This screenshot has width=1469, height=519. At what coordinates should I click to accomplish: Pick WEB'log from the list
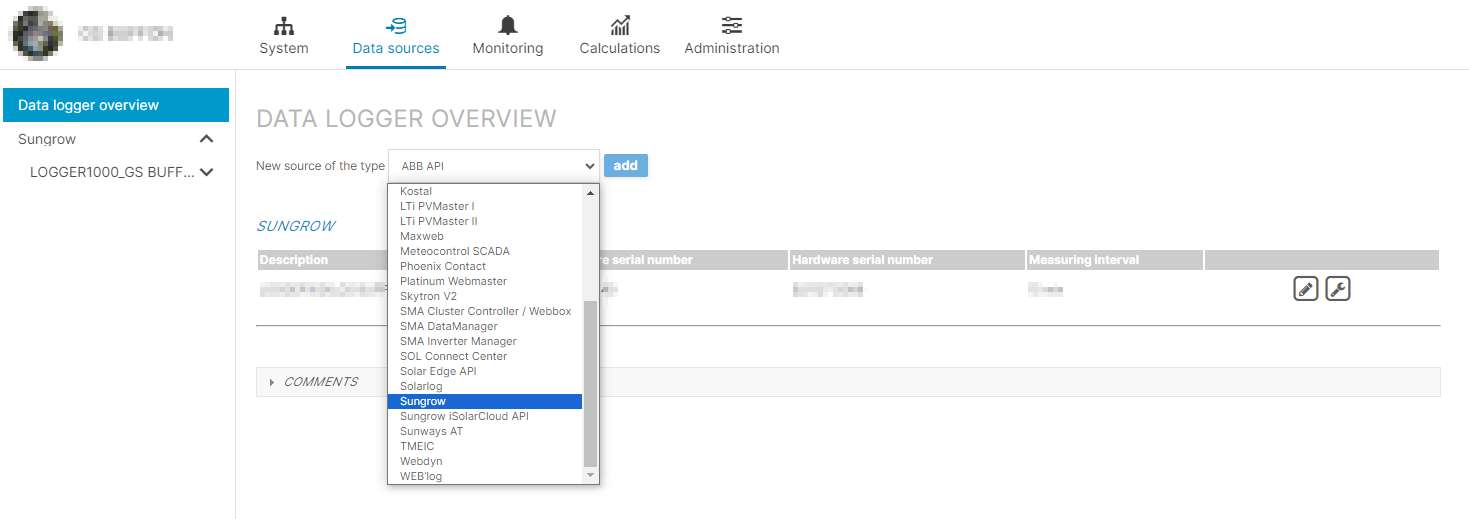(485, 476)
